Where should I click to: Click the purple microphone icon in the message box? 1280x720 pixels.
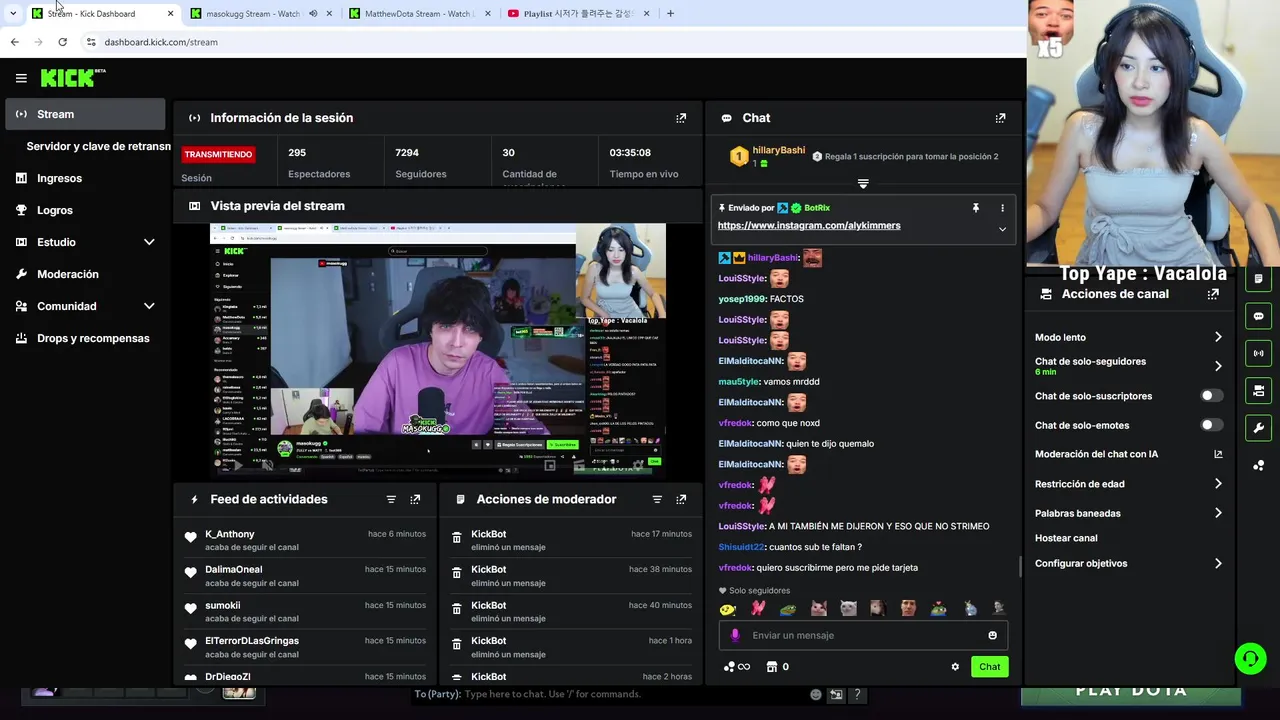(x=735, y=635)
